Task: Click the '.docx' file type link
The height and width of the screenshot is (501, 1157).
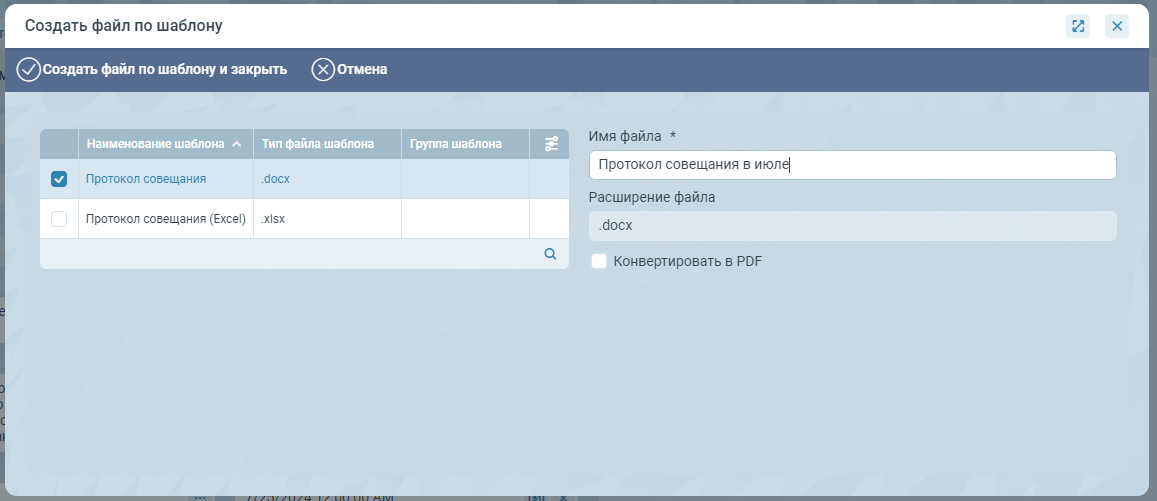Action: click(276, 179)
